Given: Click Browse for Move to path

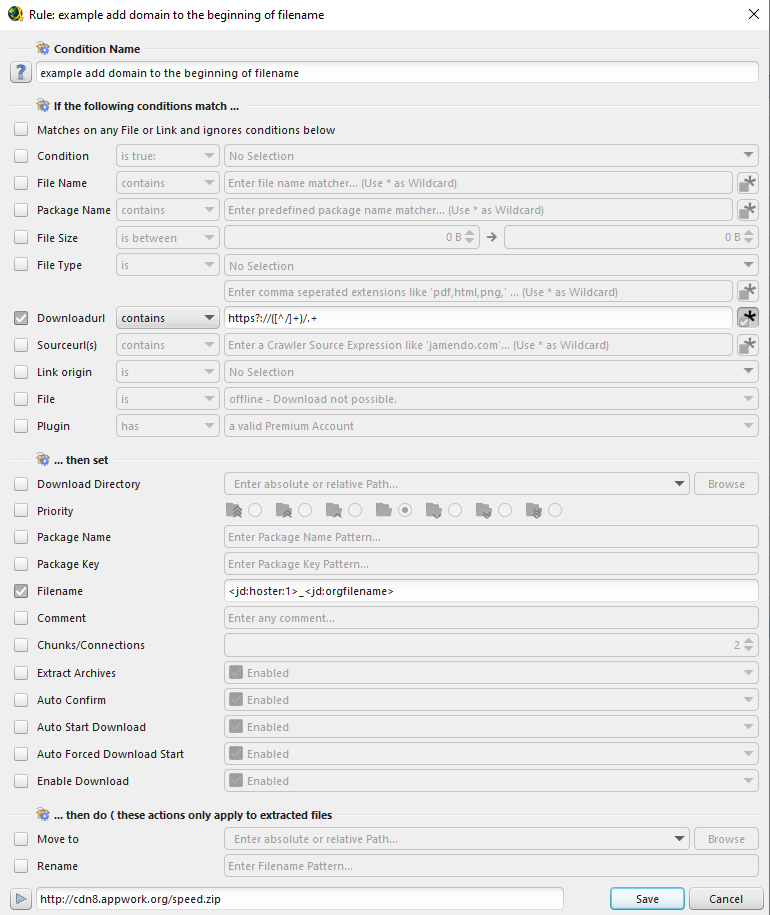Looking at the screenshot, I should click(x=726, y=839).
